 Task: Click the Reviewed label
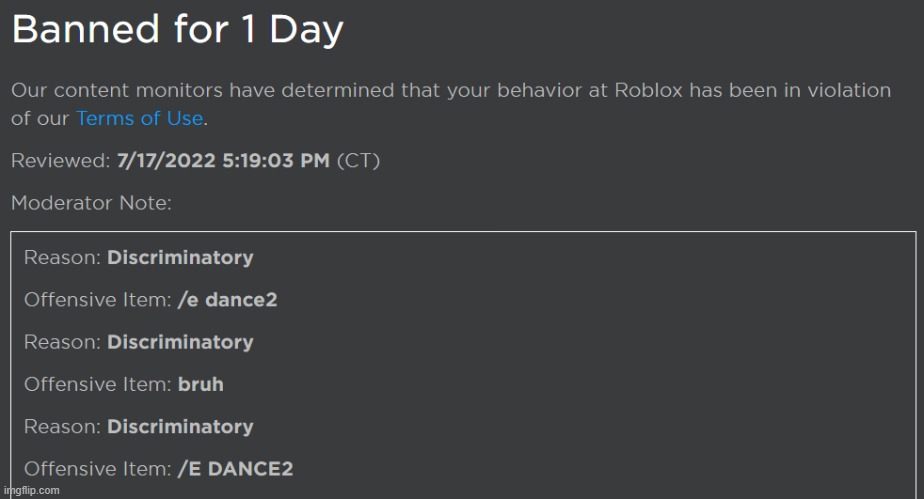(x=61, y=160)
